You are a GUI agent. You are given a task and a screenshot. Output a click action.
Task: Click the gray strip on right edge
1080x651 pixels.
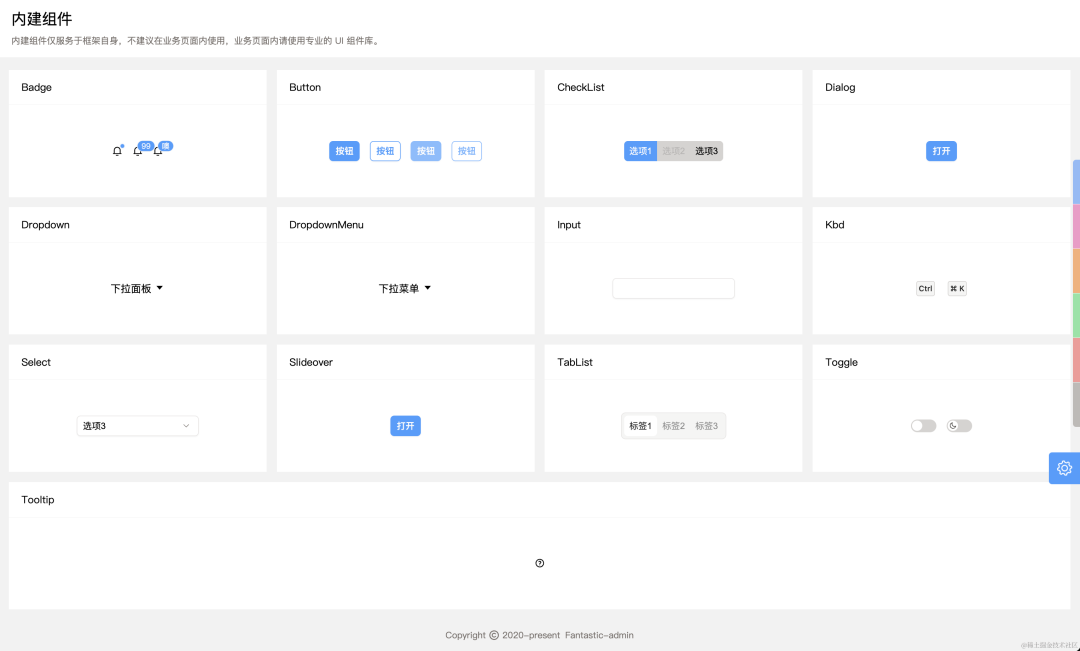1077,404
